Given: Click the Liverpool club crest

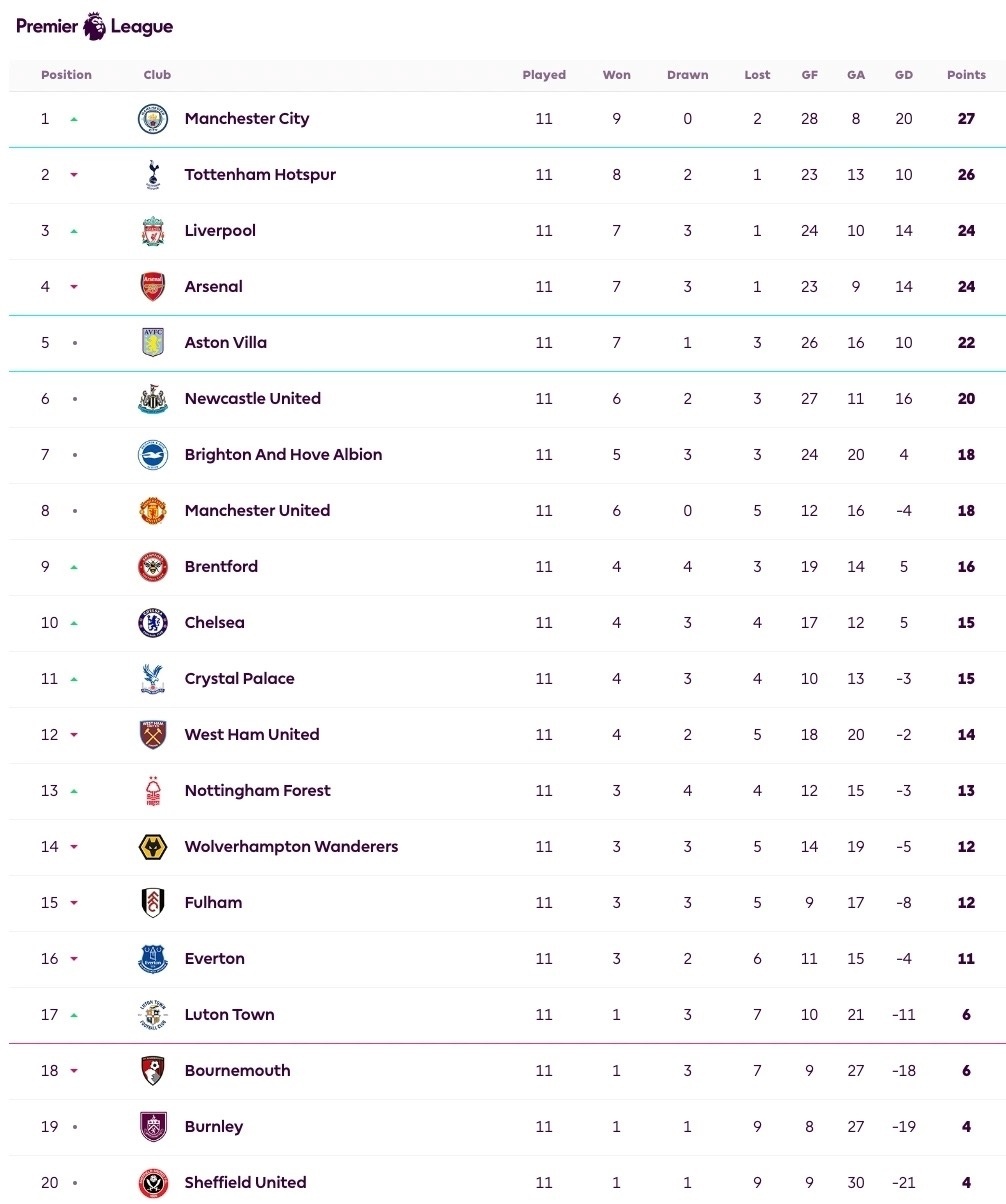Looking at the screenshot, I should click(x=153, y=231).
